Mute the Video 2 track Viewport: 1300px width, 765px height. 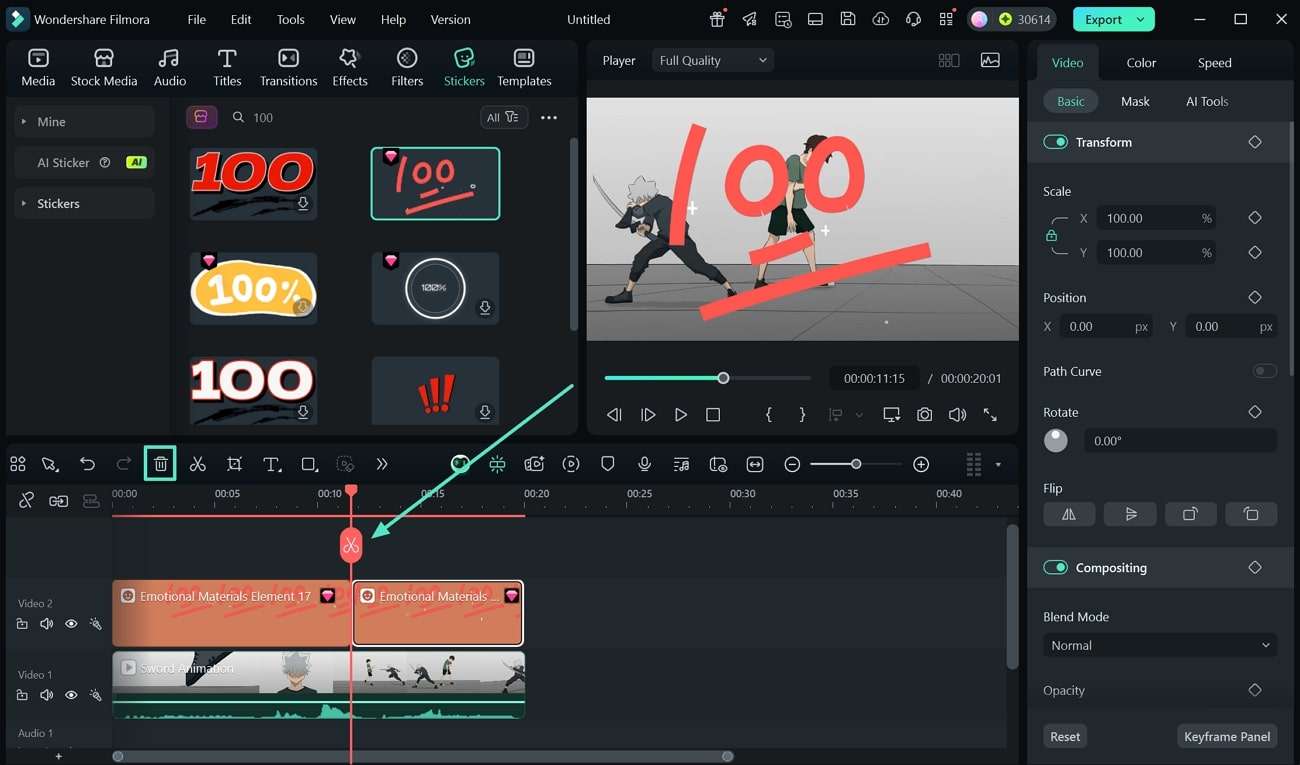[46, 624]
